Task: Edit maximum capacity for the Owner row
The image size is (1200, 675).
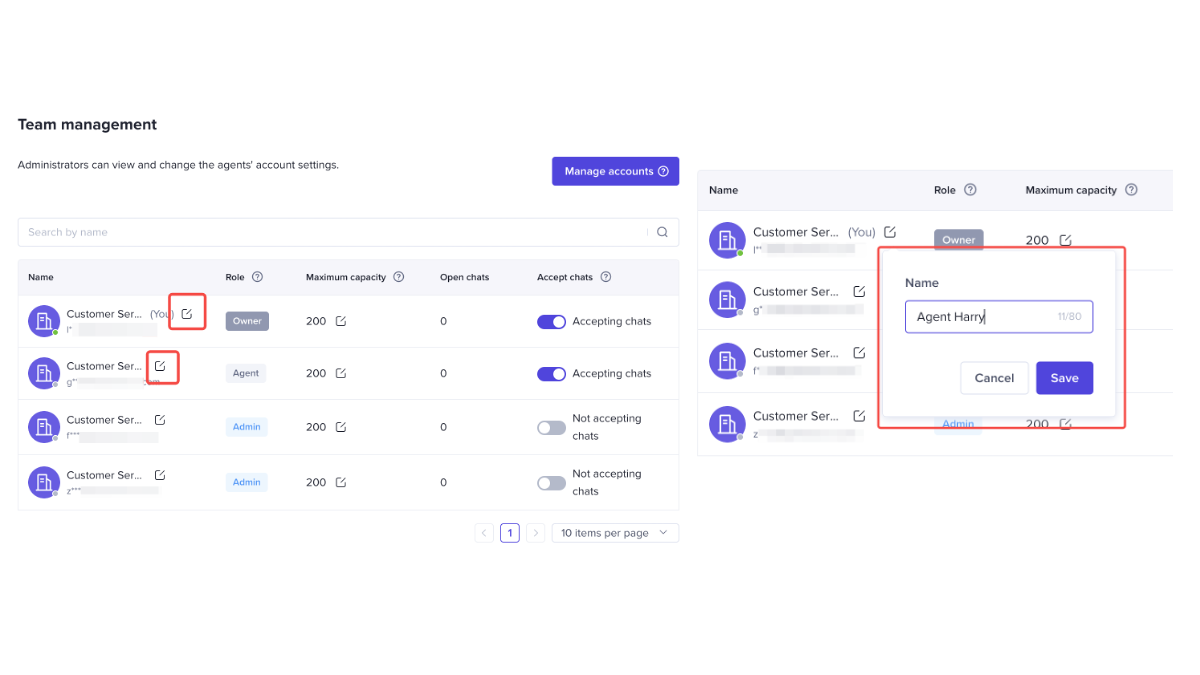Action: [341, 321]
